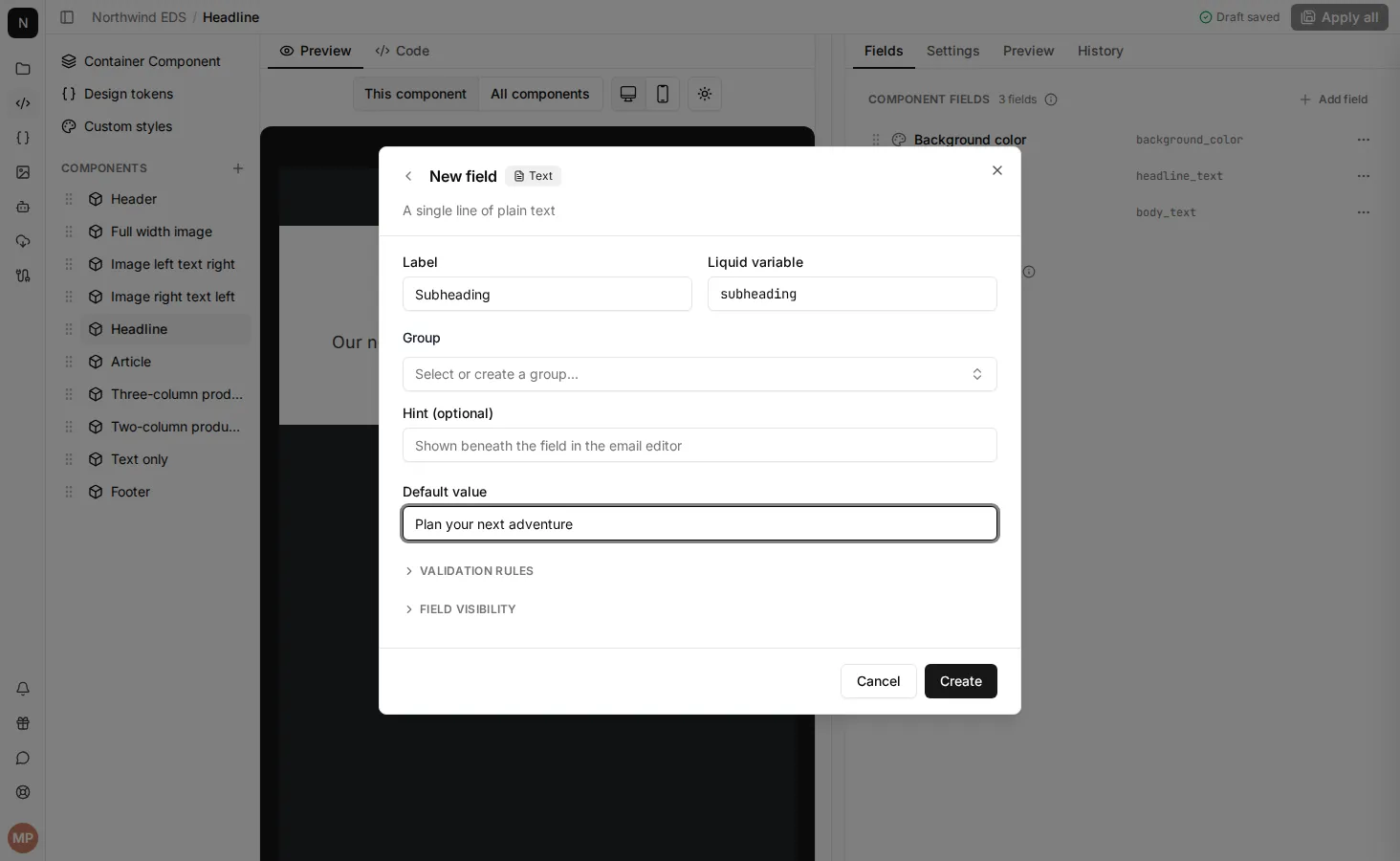Click the Northwind EDS breadcrumb
The height and width of the screenshot is (861, 1400).
coord(139,17)
